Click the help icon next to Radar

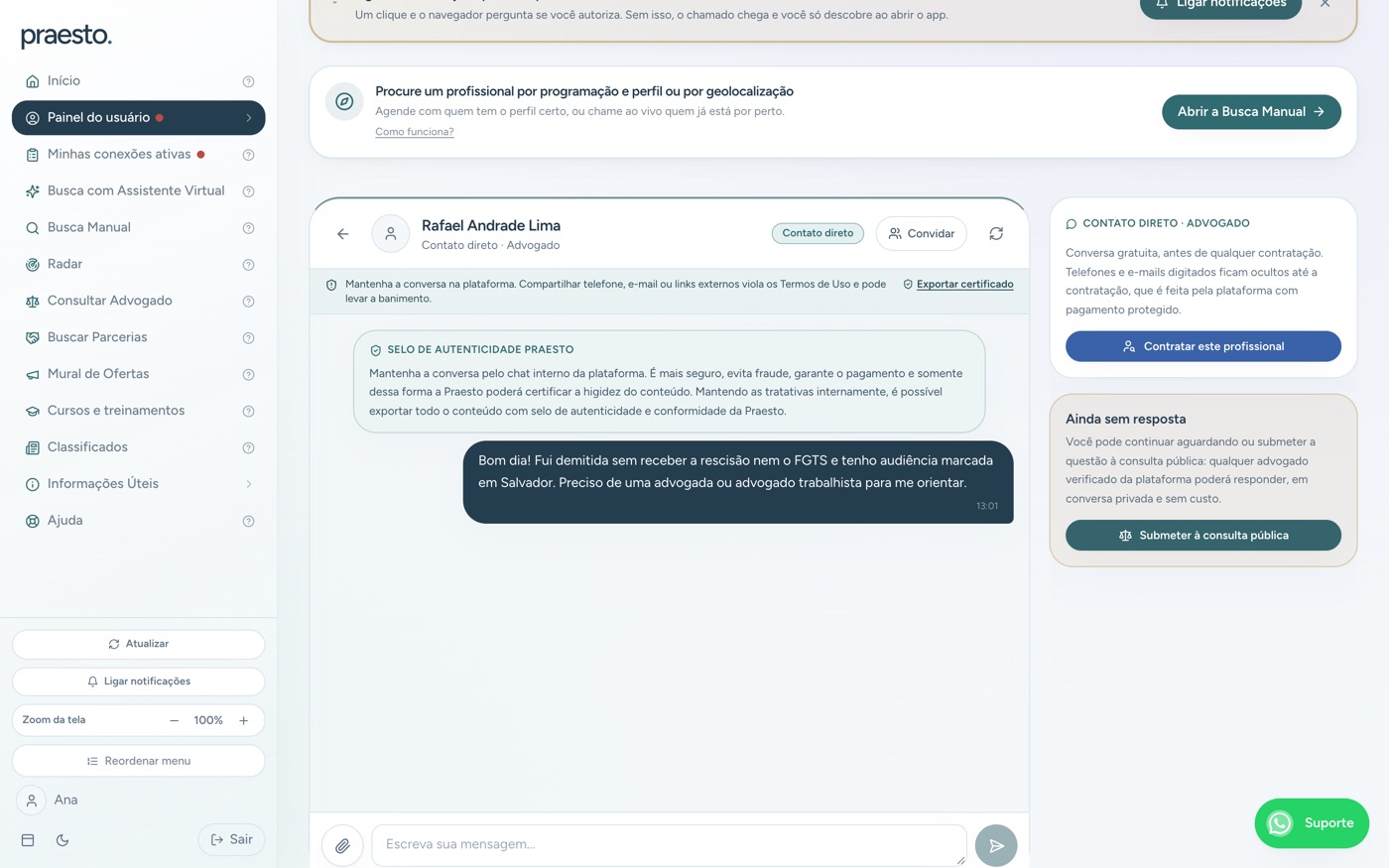(249, 265)
